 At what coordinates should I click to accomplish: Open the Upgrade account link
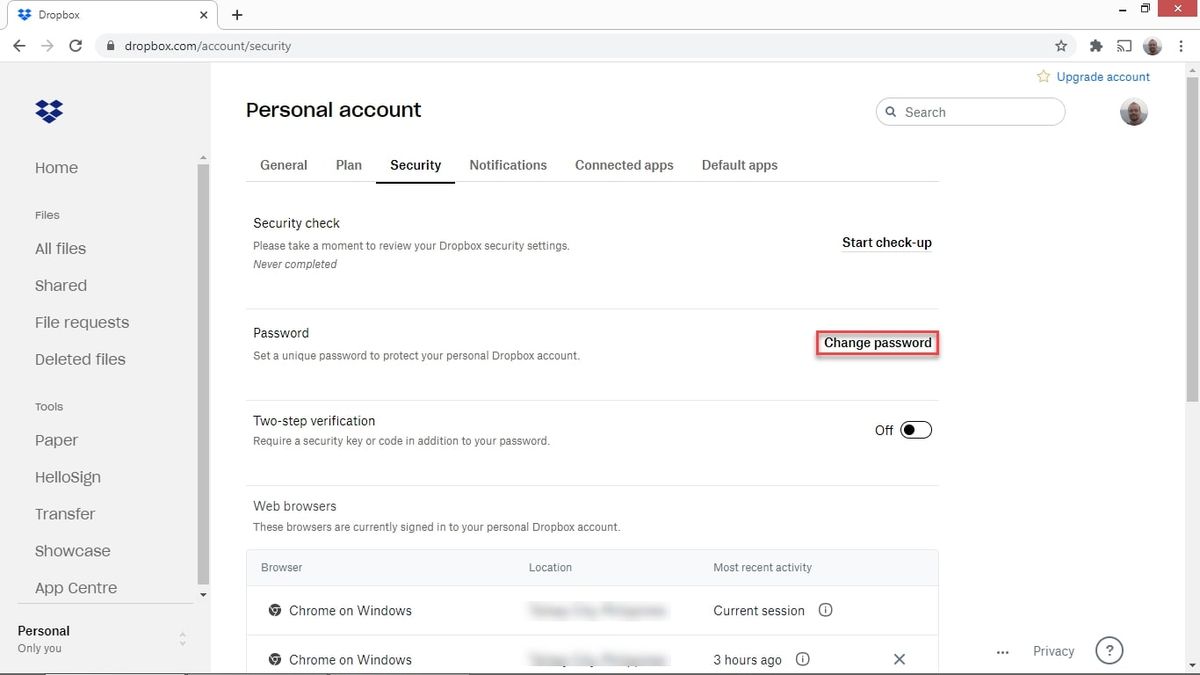[1103, 76]
